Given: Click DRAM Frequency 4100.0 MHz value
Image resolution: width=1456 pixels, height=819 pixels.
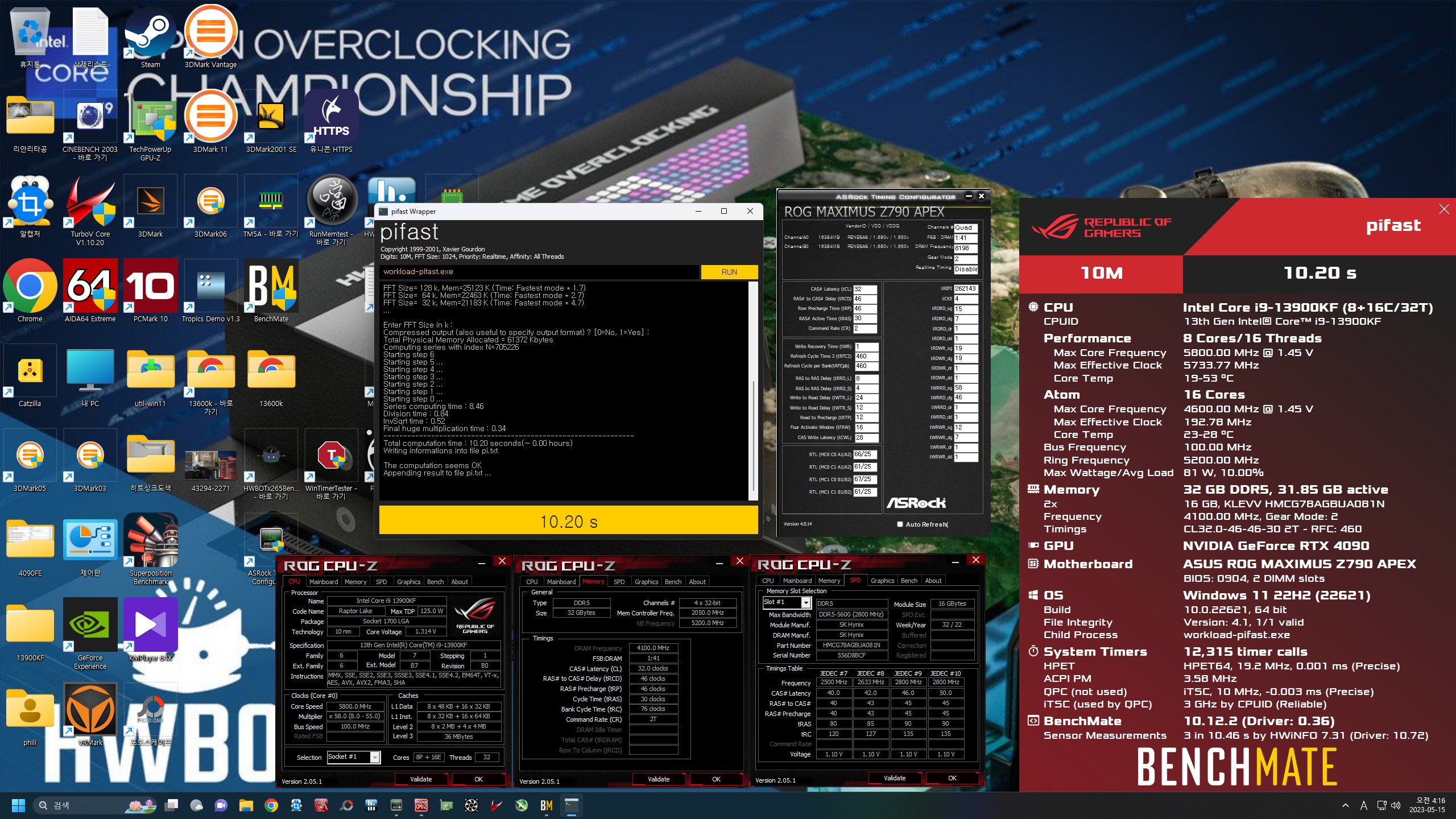Looking at the screenshot, I should [x=653, y=648].
